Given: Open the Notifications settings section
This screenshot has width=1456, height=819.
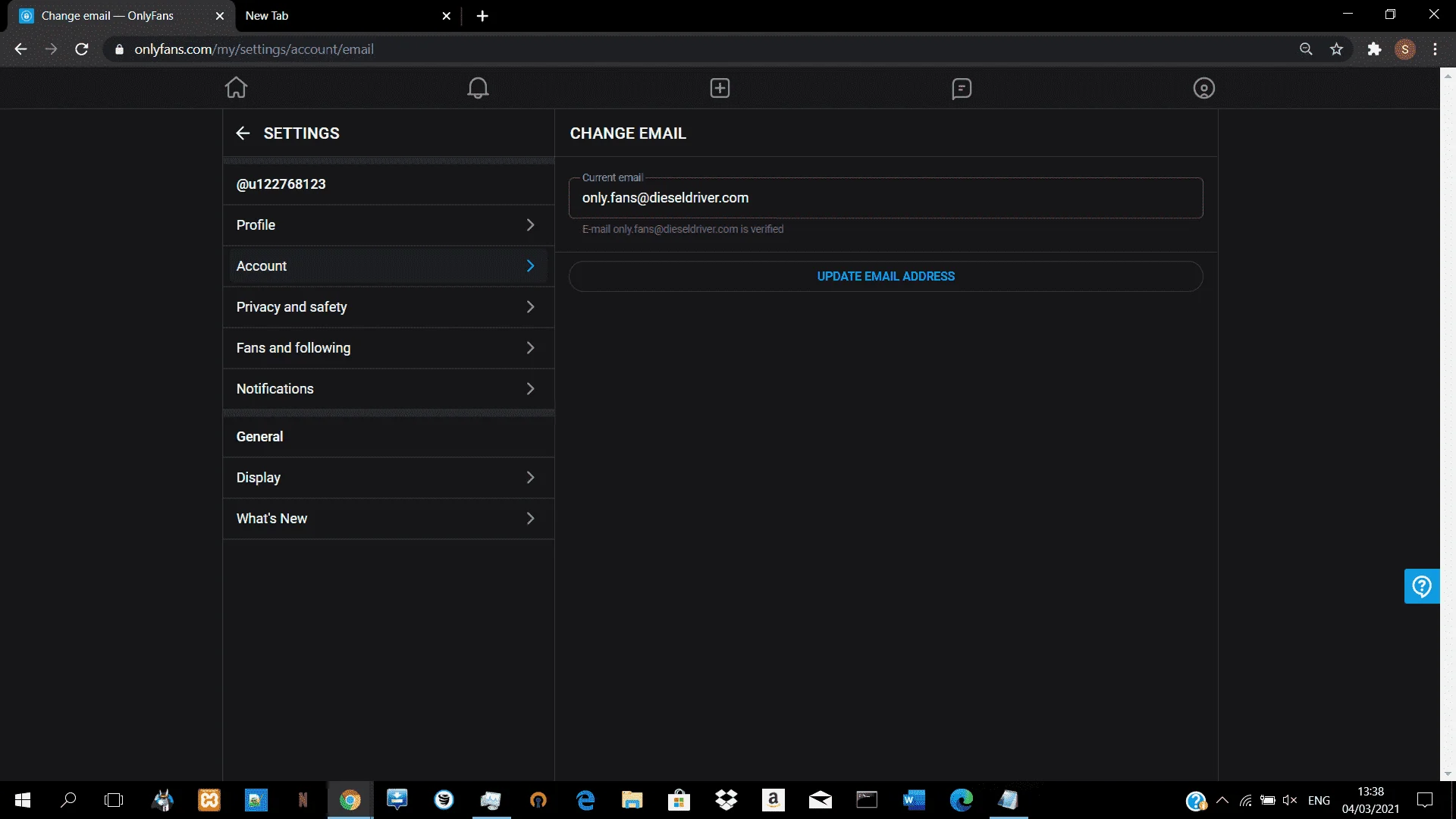Looking at the screenshot, I should click(x=388, y=389).
